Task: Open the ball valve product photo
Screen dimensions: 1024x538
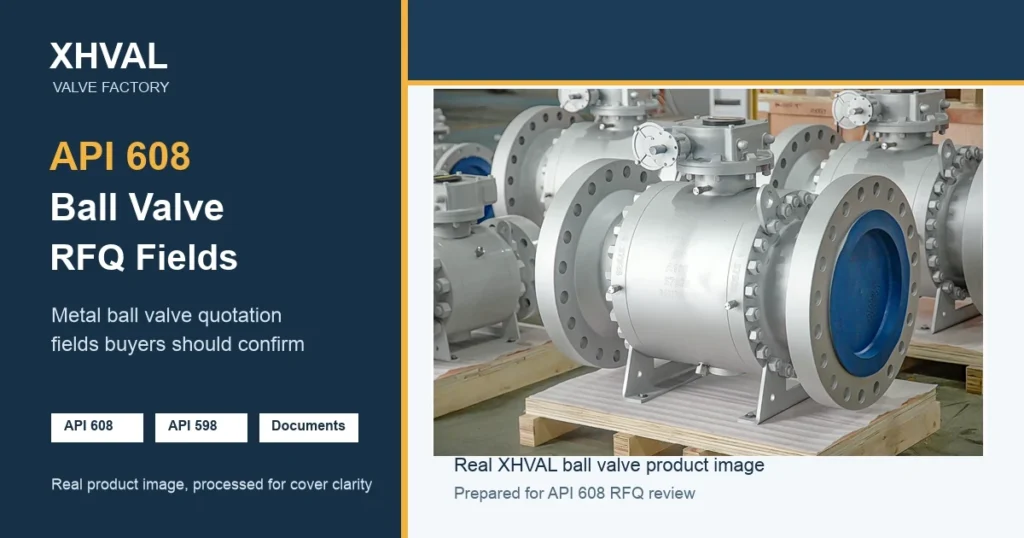Action: click(x=708, y=272)
